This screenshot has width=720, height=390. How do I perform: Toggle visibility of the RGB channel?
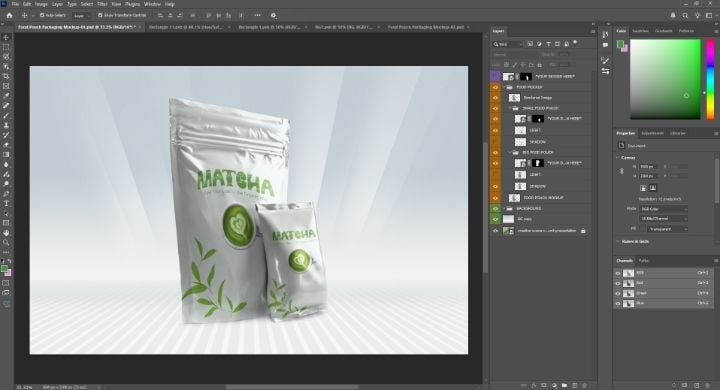[618, 273]
